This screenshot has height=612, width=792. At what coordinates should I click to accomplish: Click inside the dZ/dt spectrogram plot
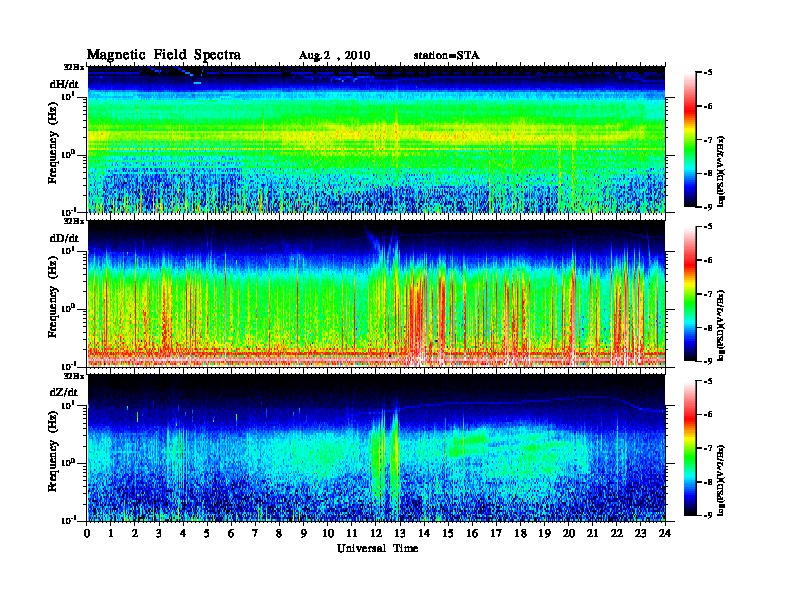(376, 448)
